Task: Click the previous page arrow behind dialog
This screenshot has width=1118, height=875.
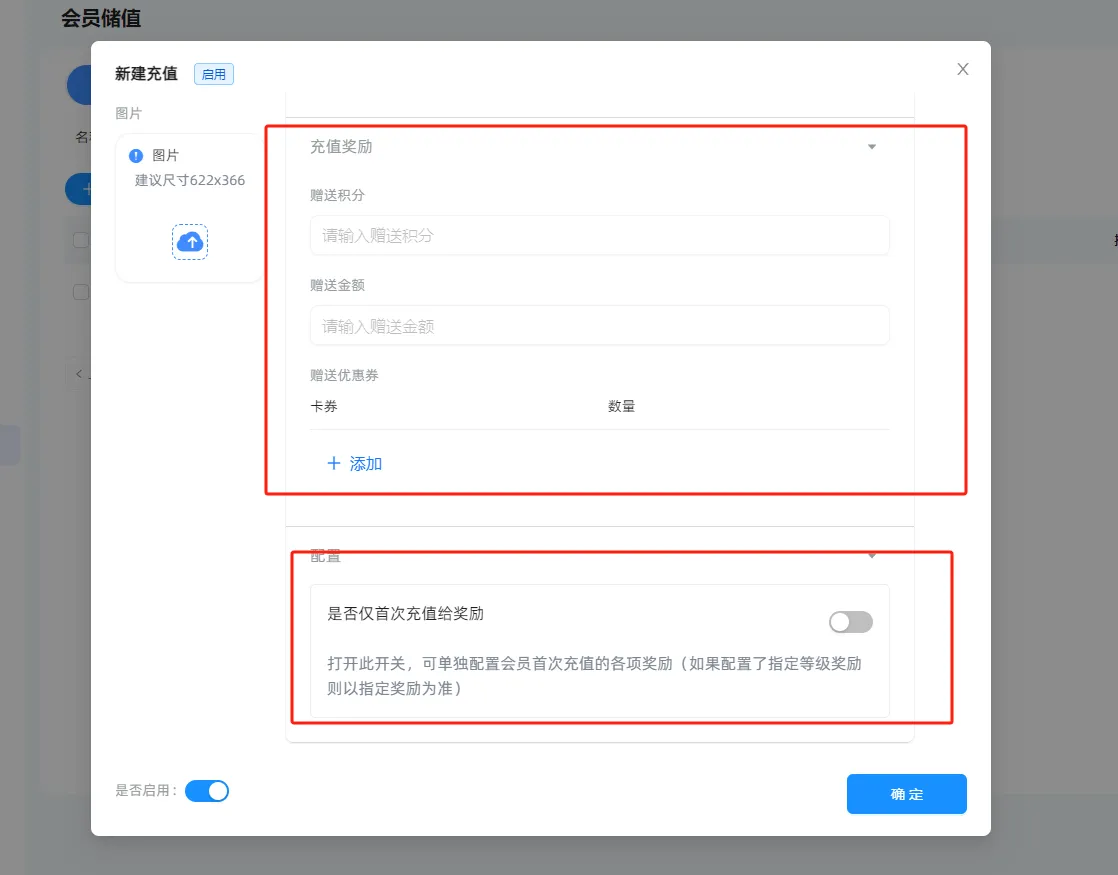Action: (80, 374)
